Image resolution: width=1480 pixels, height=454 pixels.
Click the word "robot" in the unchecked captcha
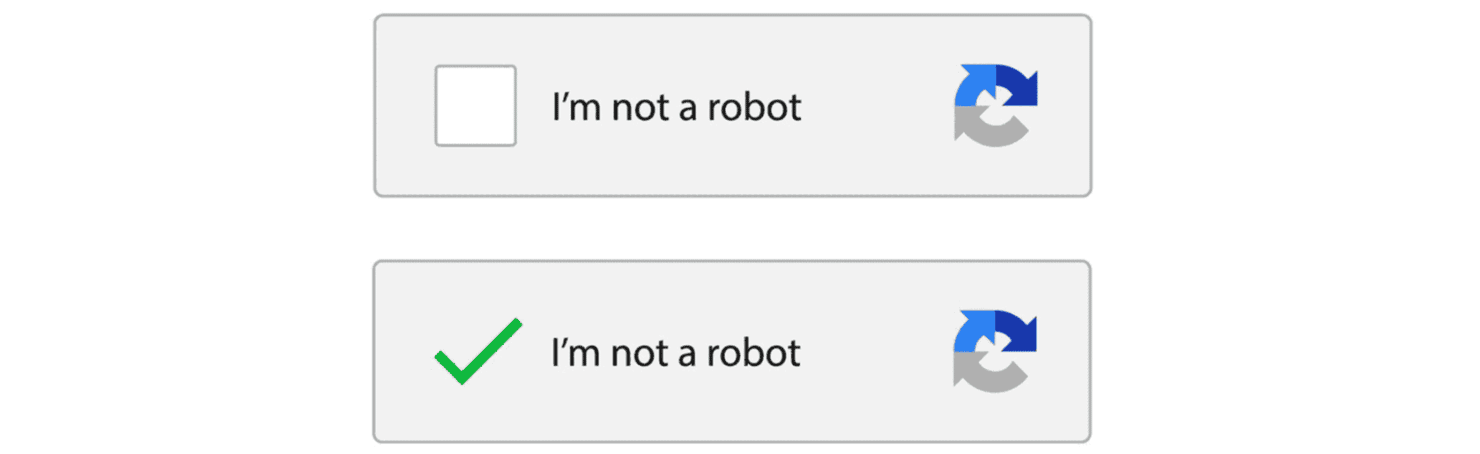click(753, 106)
